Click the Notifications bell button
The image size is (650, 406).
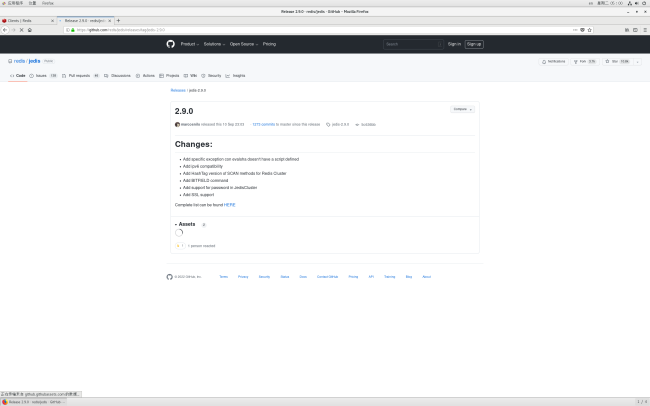click(553, 61)
